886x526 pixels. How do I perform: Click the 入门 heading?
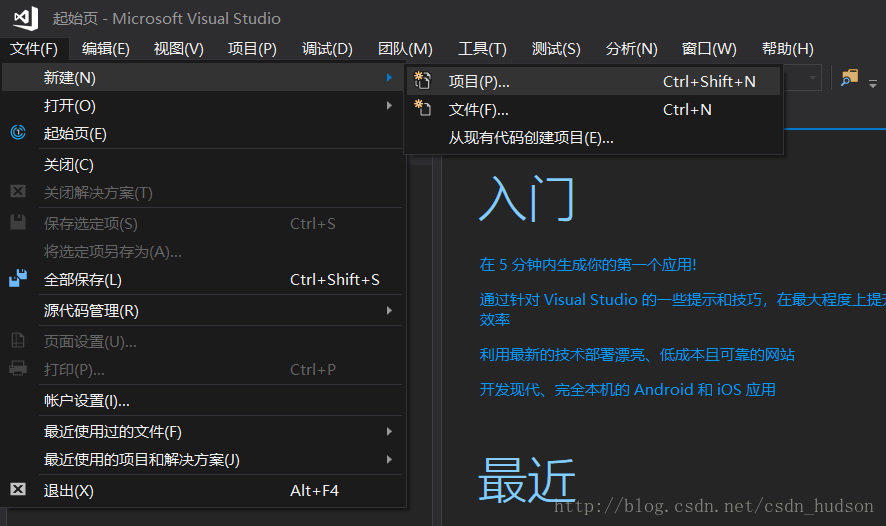point(527,198)
